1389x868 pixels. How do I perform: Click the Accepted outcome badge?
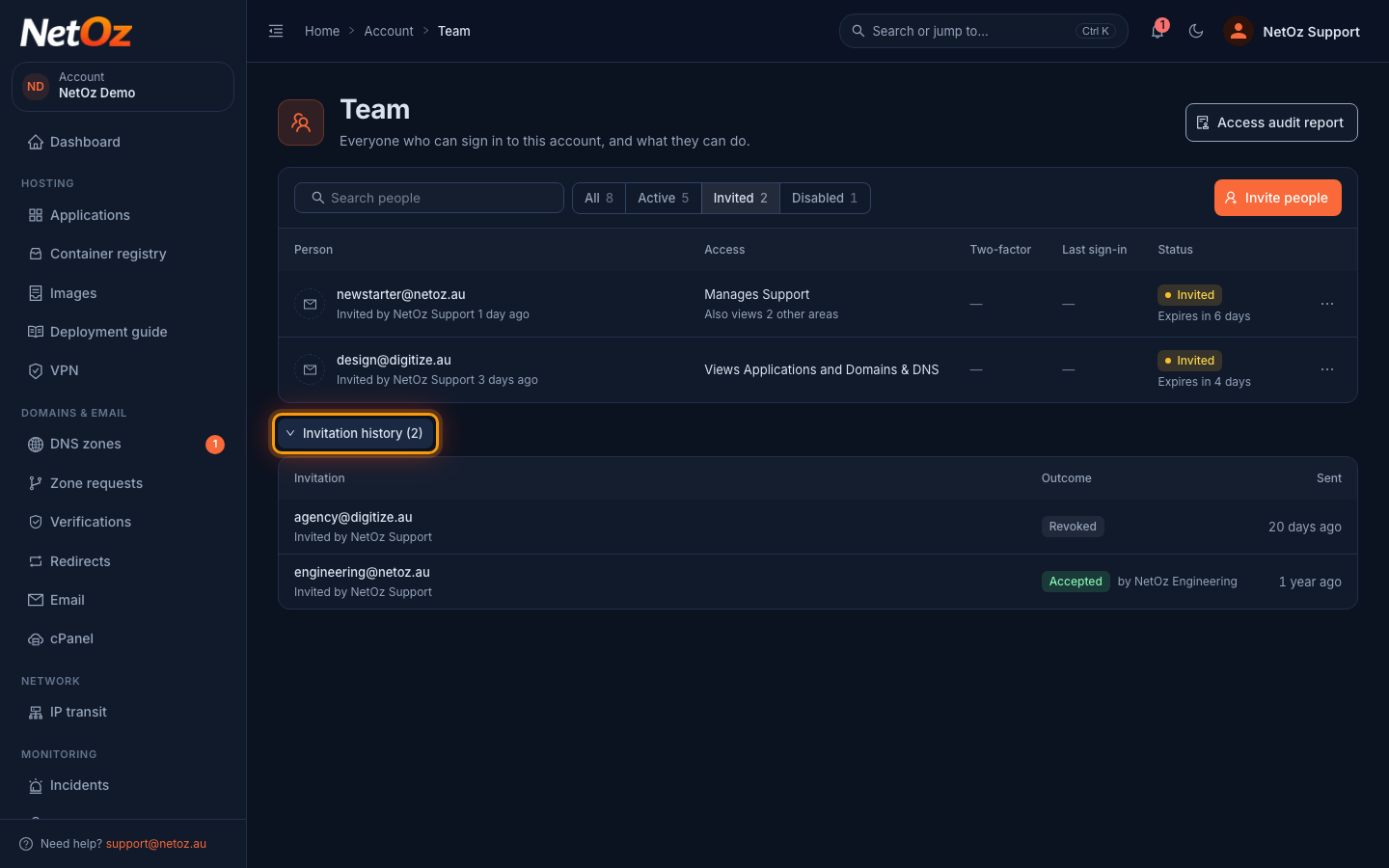click(1076, 582)
